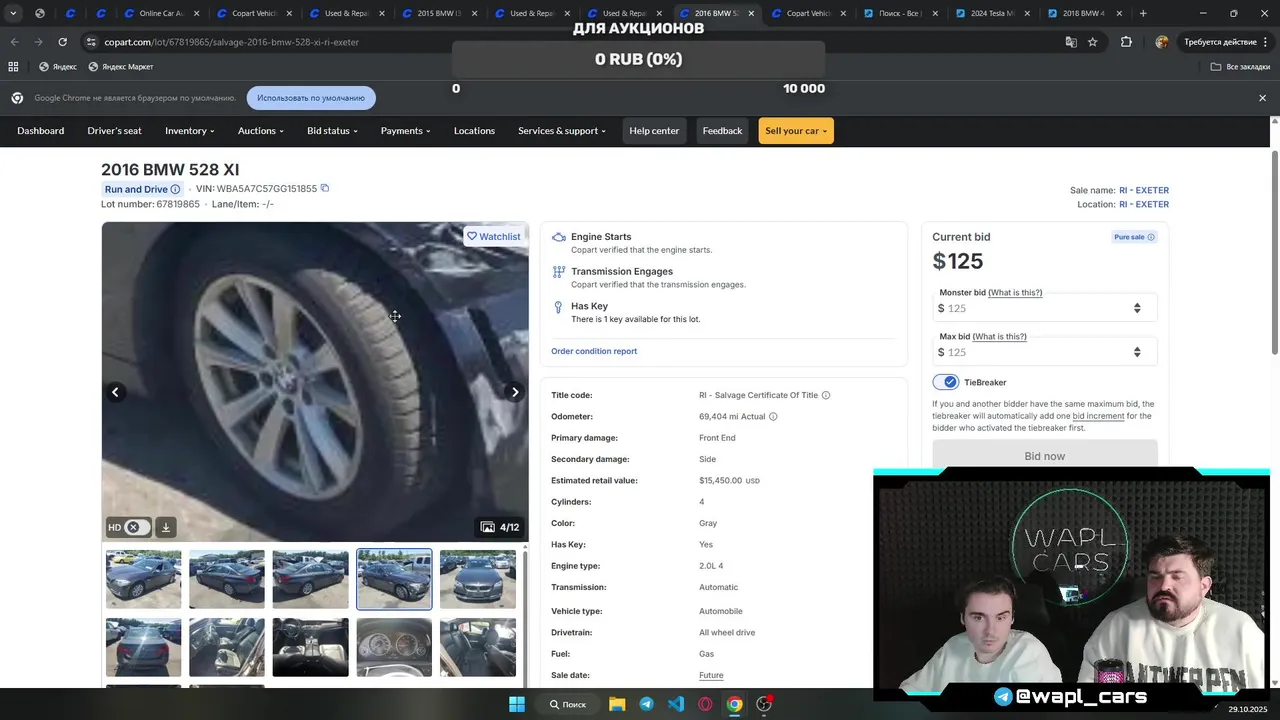Expand the Sell your car dropdown

(x=796, y=131)
